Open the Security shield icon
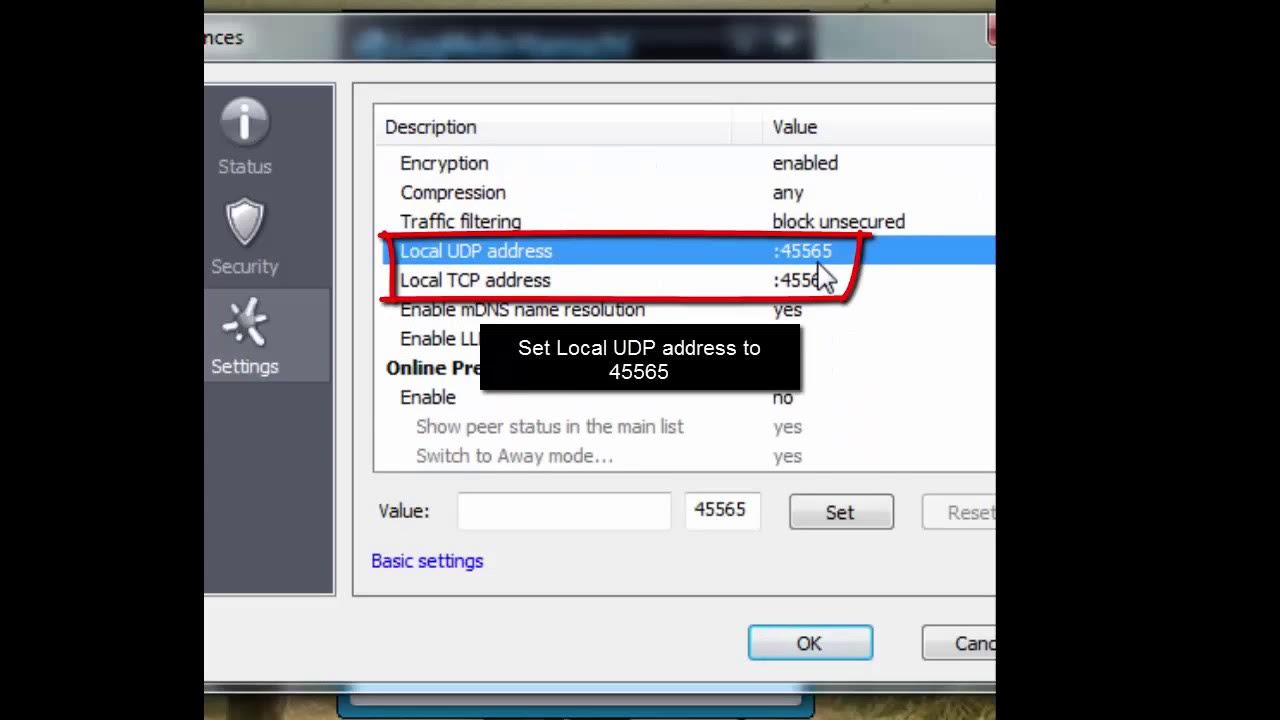The image size is (1280, 720). pyautogui.click(x=245, y=221)
